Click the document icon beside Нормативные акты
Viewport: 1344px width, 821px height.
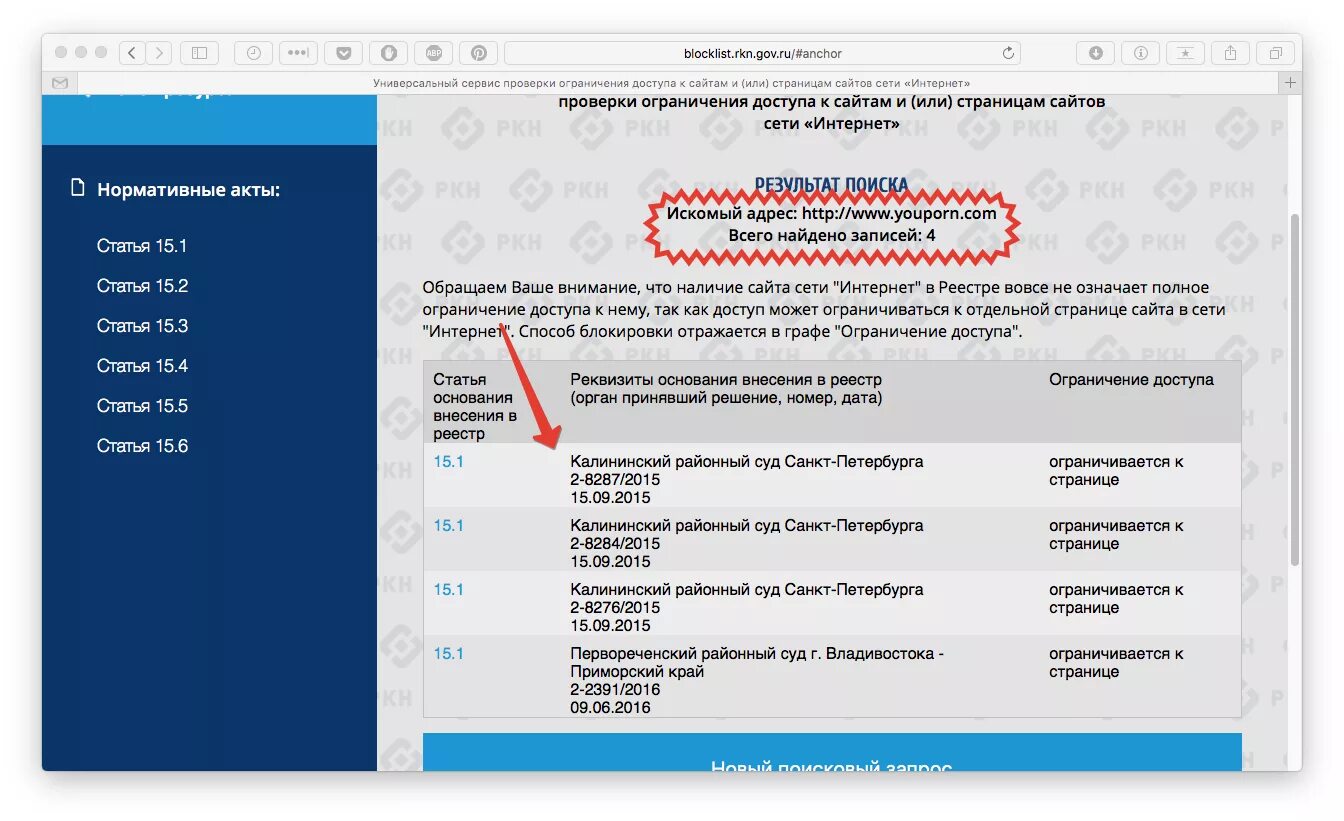(x=77, y=188)
